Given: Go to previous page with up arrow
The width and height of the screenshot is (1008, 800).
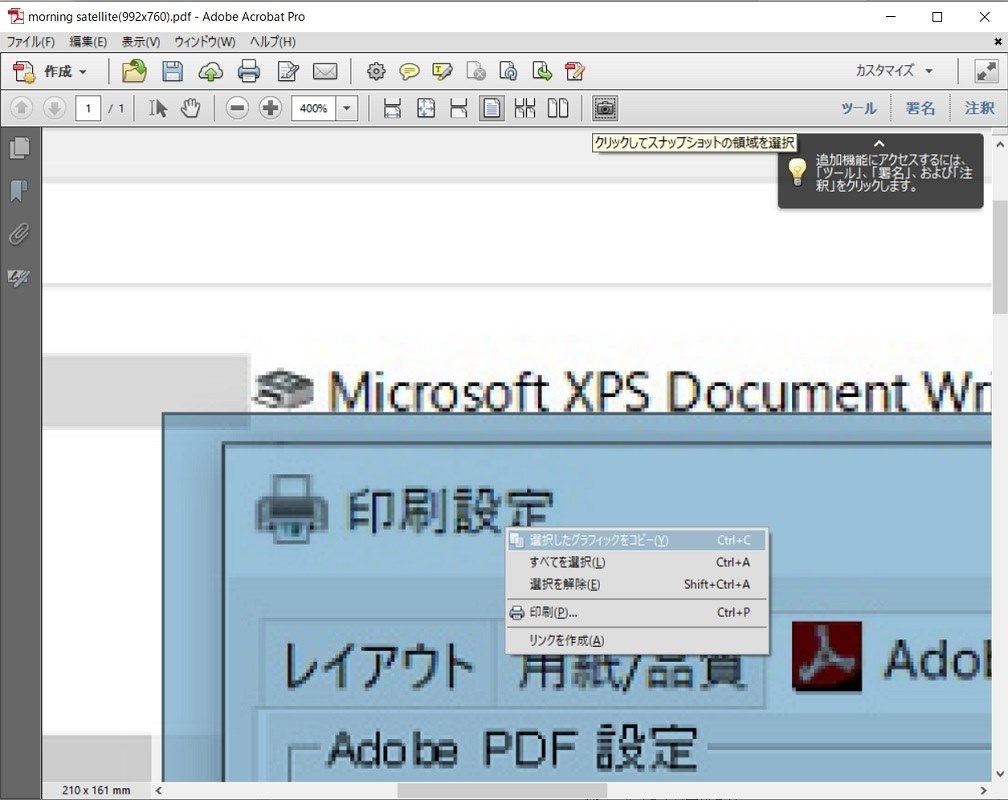Looking at the screenshot, I should pyautogui.click(x=21, y=108).
